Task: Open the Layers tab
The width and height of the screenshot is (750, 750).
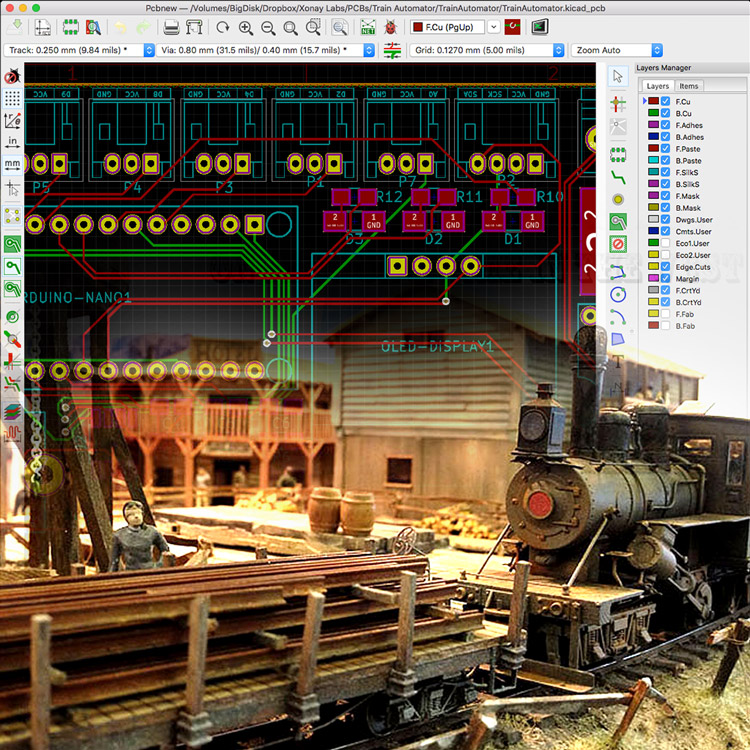Action: pyautogui.click(x=657, y=86)
